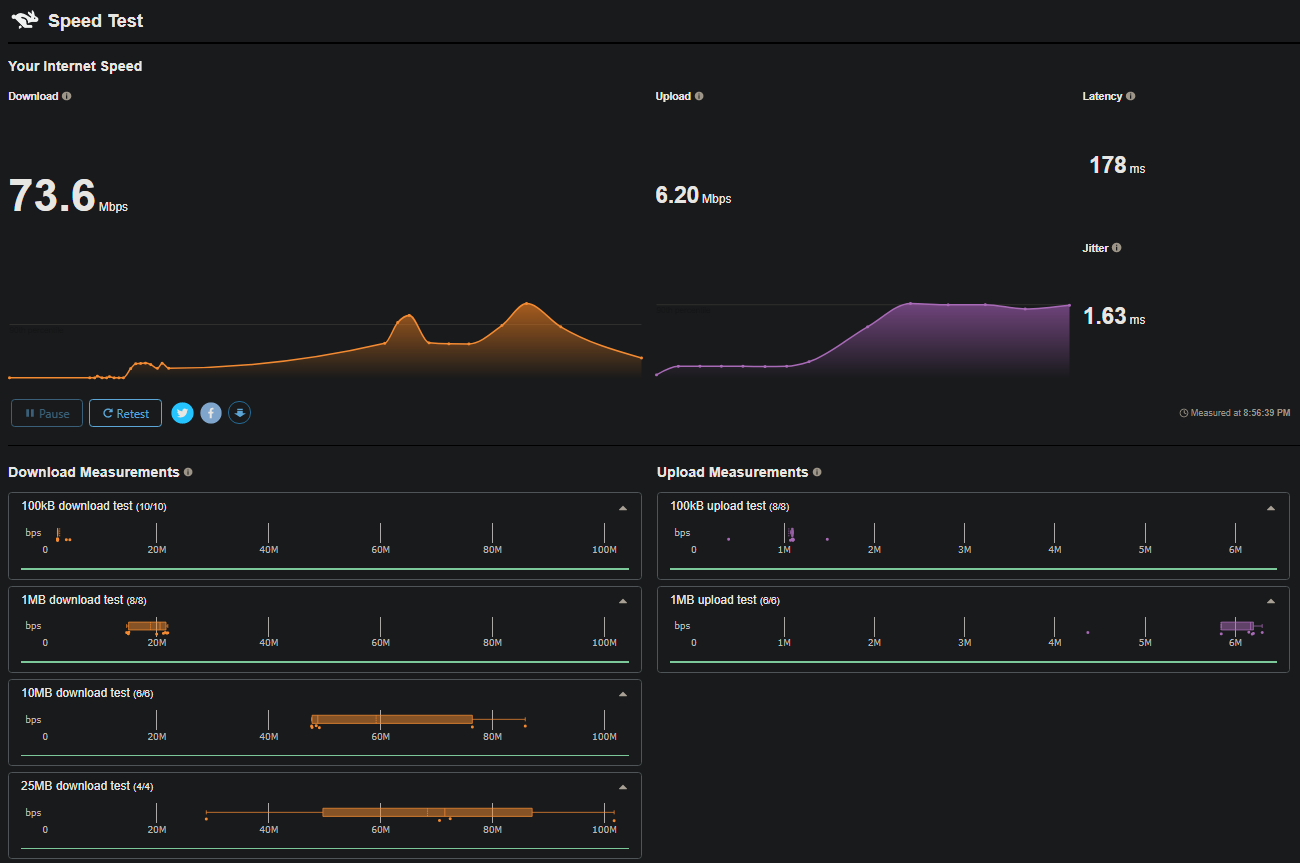Collapse the 100kB upload test panel
The image size is (1300, 863).
[1271, 508]
